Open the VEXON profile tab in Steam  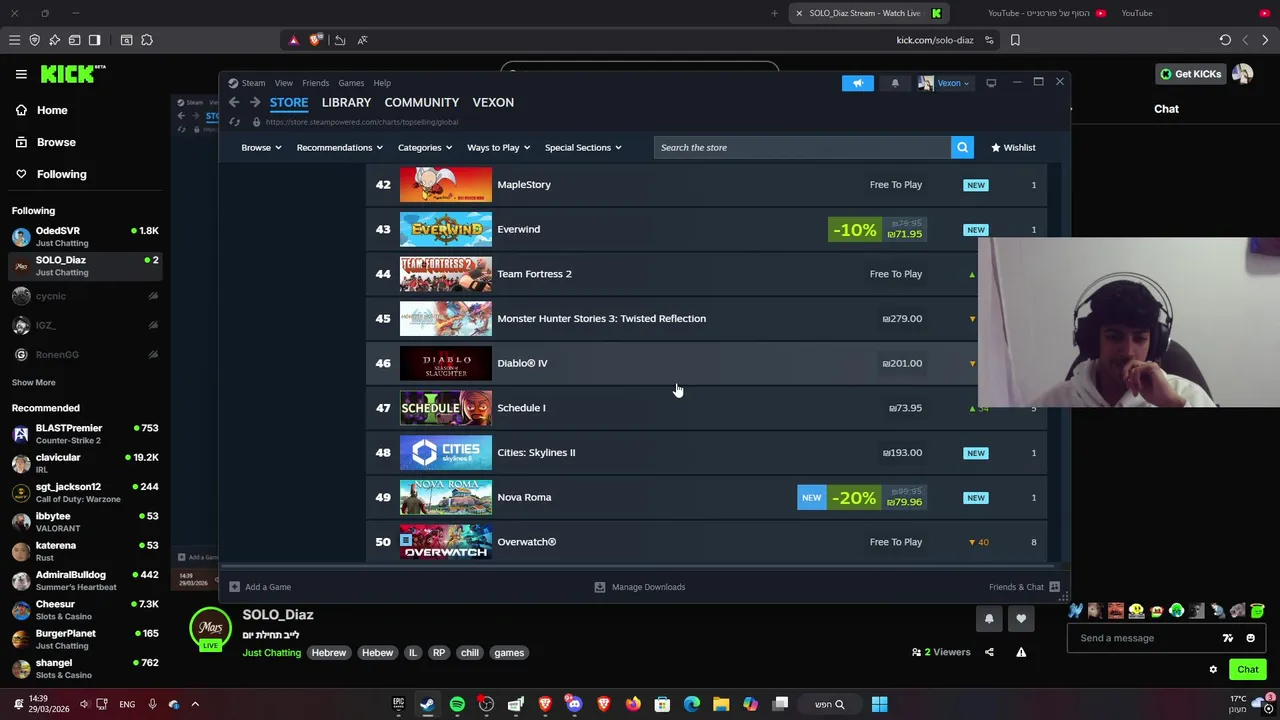[x=493, y=102]
